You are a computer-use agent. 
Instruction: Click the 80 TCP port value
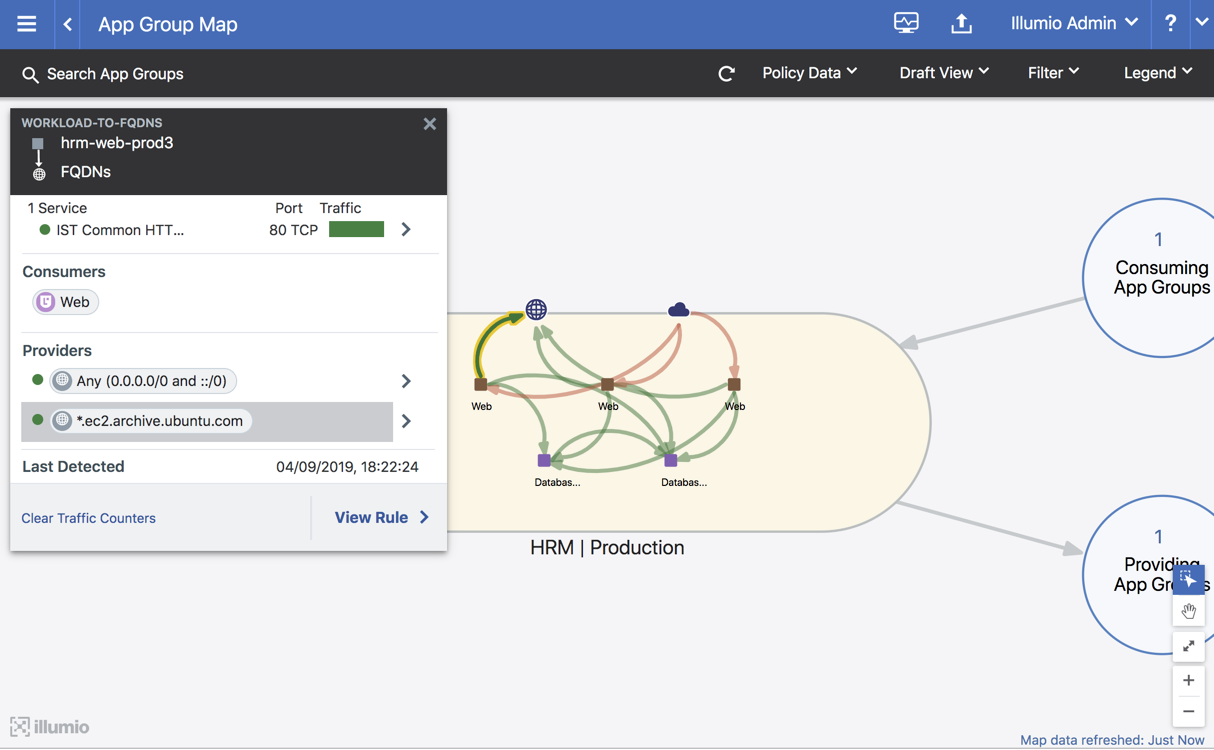point(293,230)
